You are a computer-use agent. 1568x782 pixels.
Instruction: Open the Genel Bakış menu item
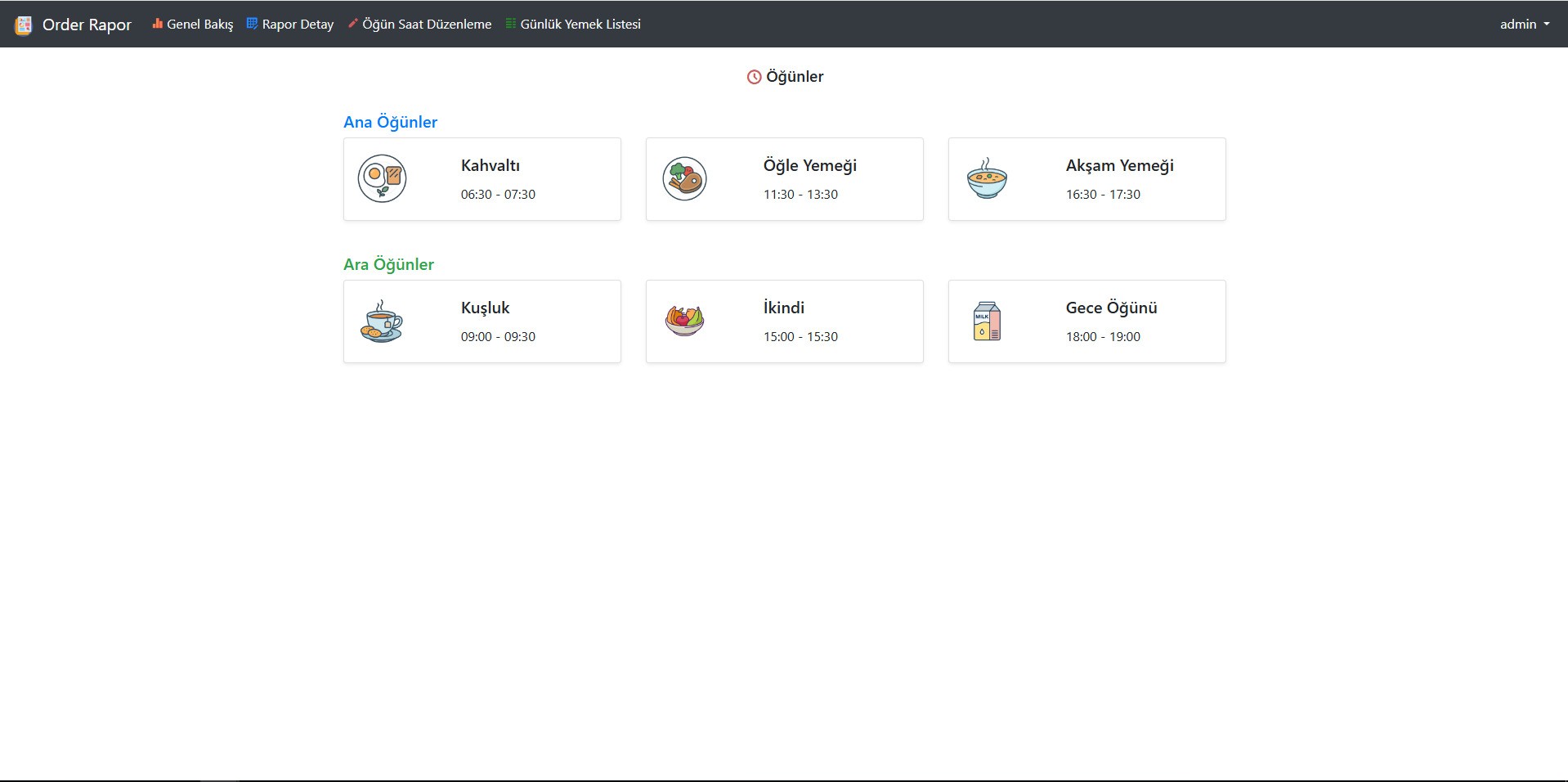tap(193, 25)
